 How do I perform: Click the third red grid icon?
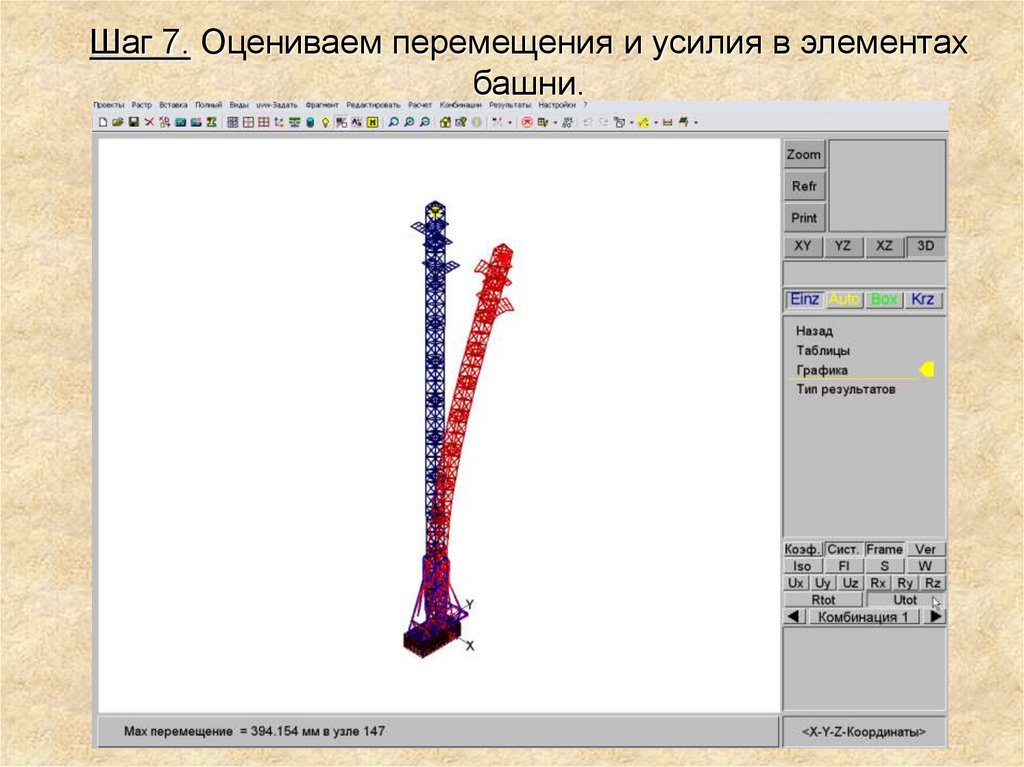[x=263, y=122]
